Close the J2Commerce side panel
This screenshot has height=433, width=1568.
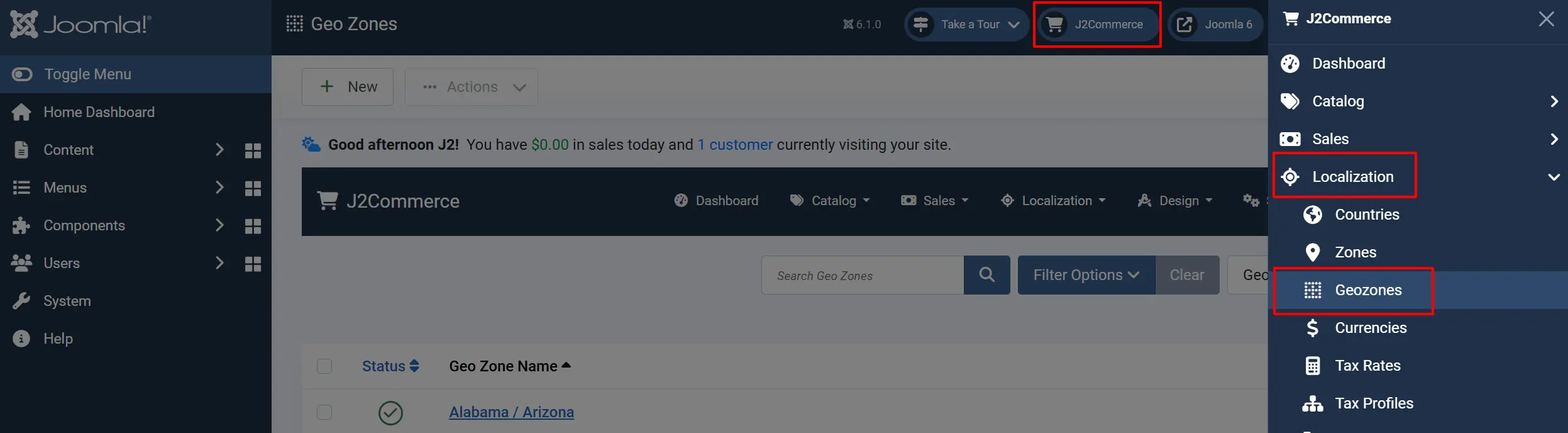(1547, 19)
